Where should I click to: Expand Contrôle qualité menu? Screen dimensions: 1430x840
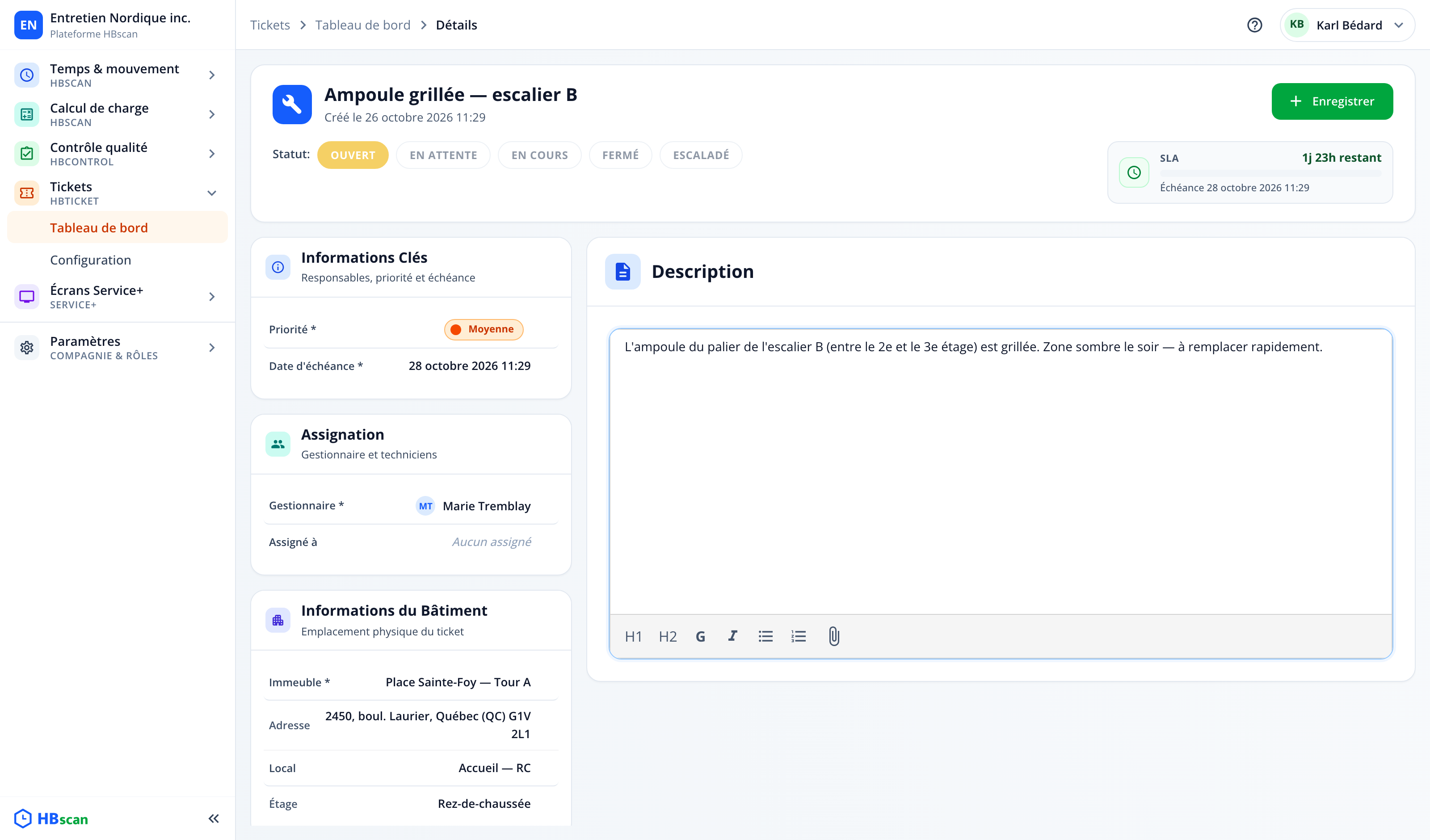pos(118,153)
